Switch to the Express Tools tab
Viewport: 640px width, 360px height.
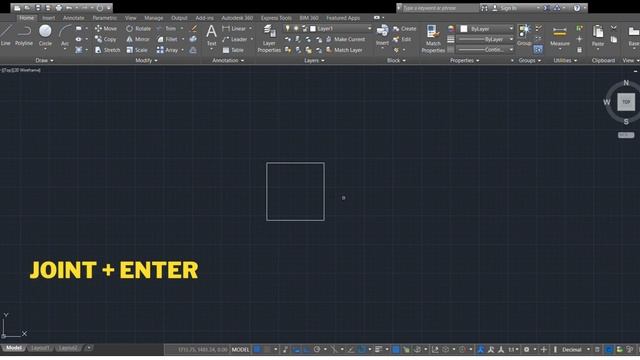pos(276,18)
